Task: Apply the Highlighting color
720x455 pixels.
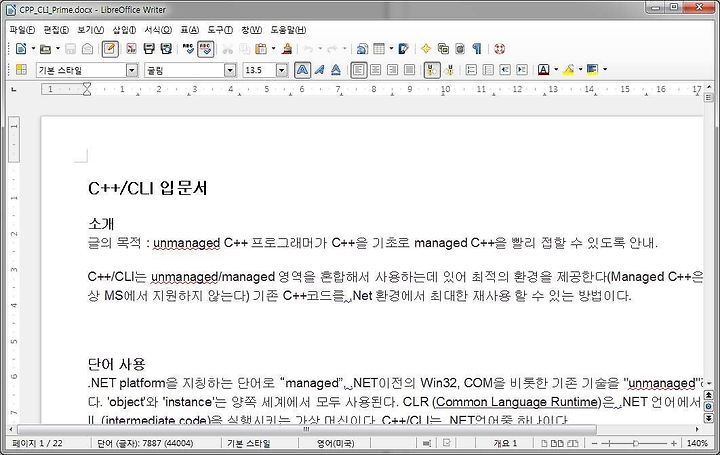Action: 568,70
